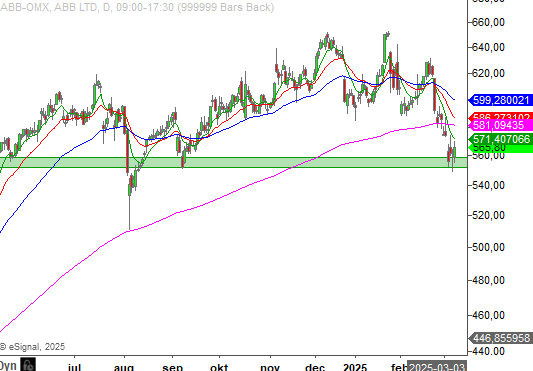Click the 2025 year label on the time axis
The width and height of the screenshot is (533, 371).
355,367
